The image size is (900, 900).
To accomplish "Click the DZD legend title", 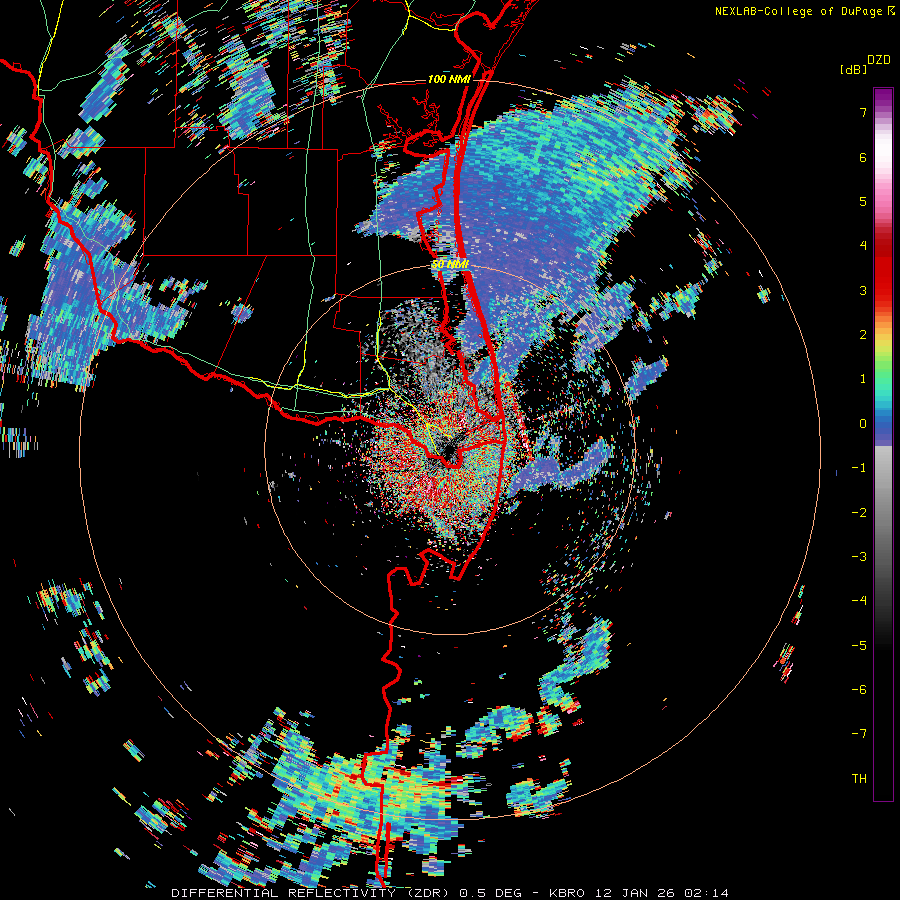I will point(879,60).
